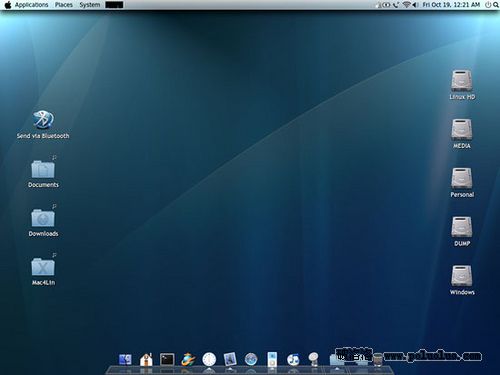The image size is (500, 375).
Task: Open the Places menu
Action: [64, 5]
